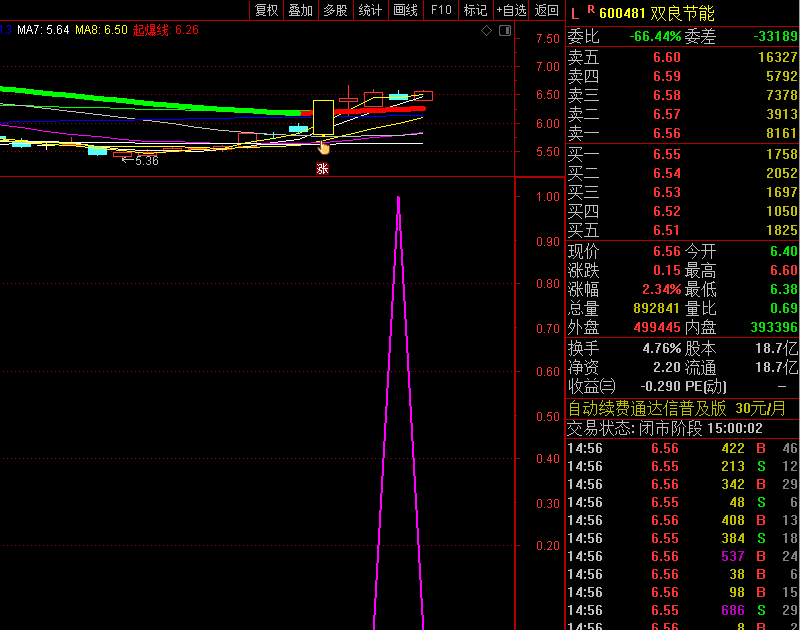Click the red 涨 marker under the candlestick
Viewport: 800px width, 630px height.
point(322,169)
